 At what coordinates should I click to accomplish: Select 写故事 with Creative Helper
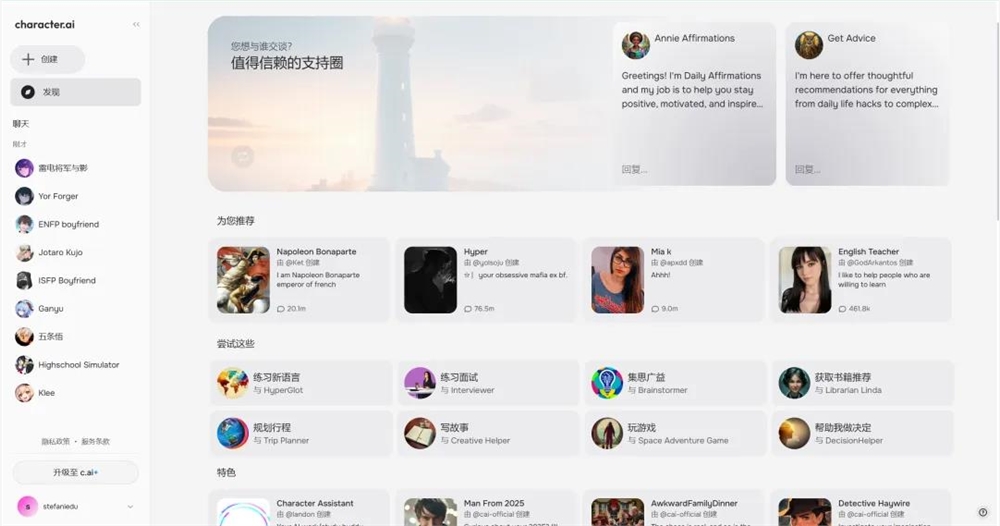tap(488, 434)
